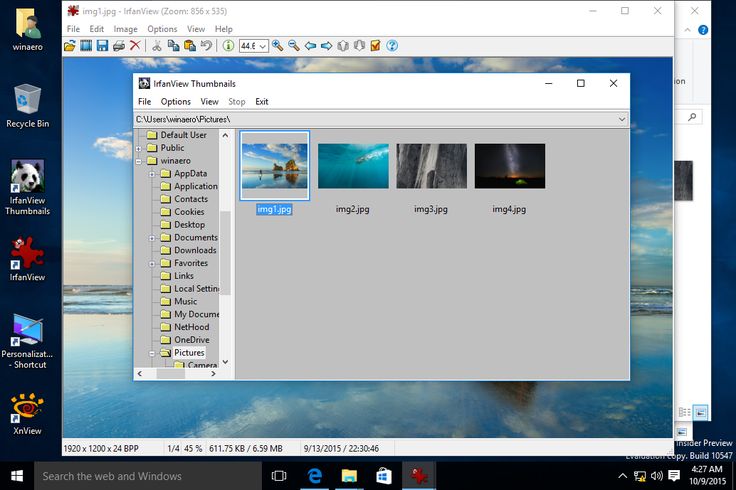Open the Edit menu in IrfanView
This screenshot has height=490, width=736.
point(97,29)
